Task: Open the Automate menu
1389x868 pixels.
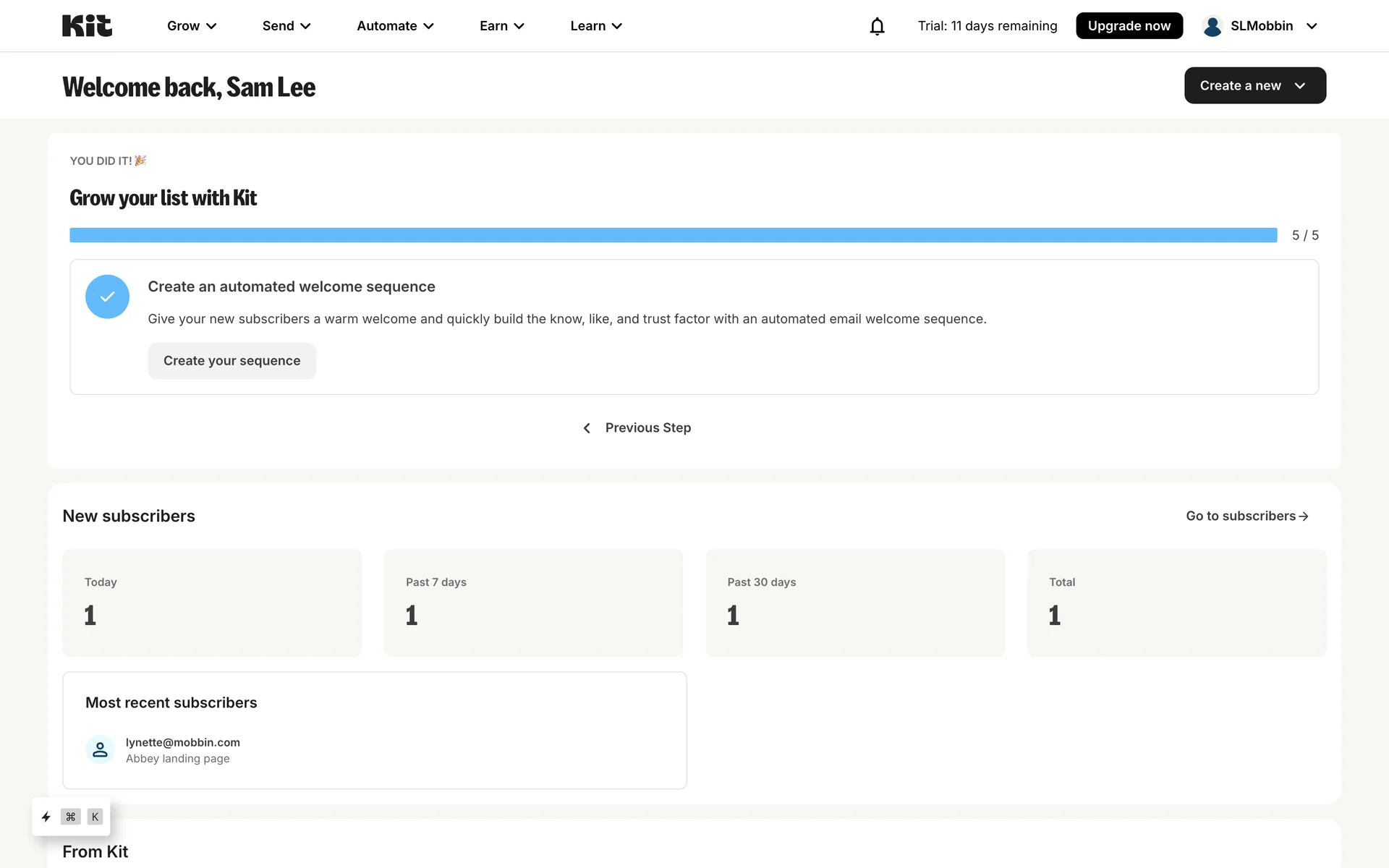Action: (x=395, y=26)
